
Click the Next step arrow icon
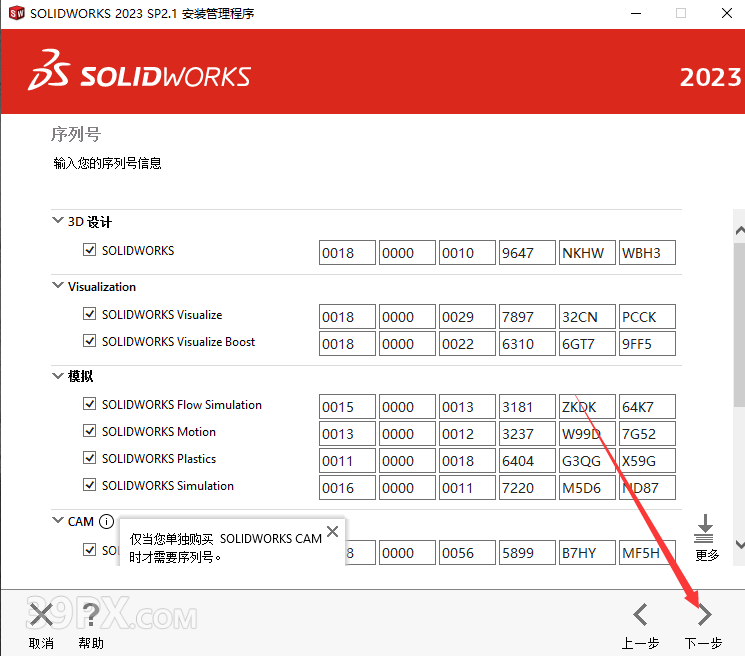point(704,614)
